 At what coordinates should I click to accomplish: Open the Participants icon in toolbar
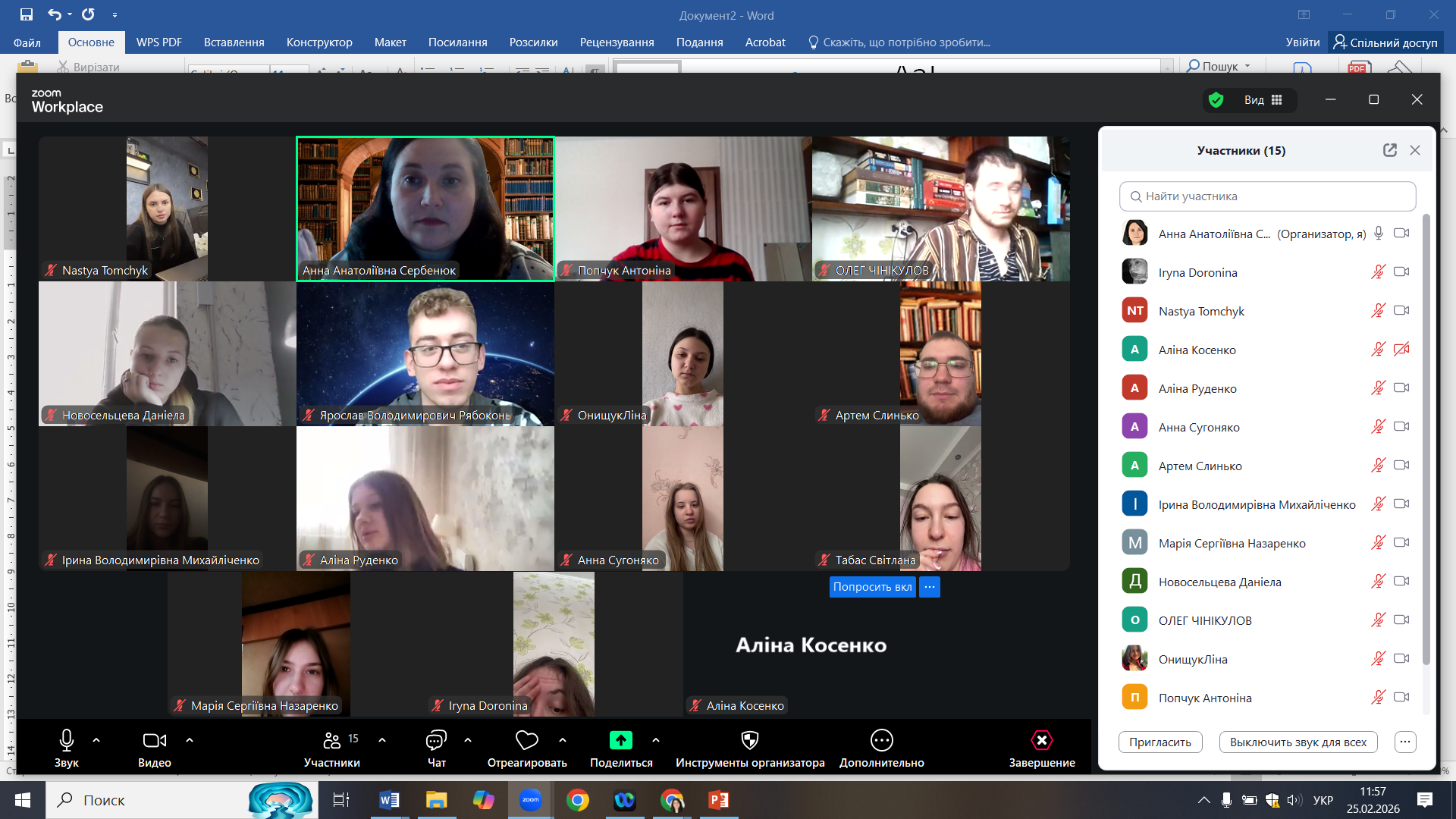tap(332, 740)
